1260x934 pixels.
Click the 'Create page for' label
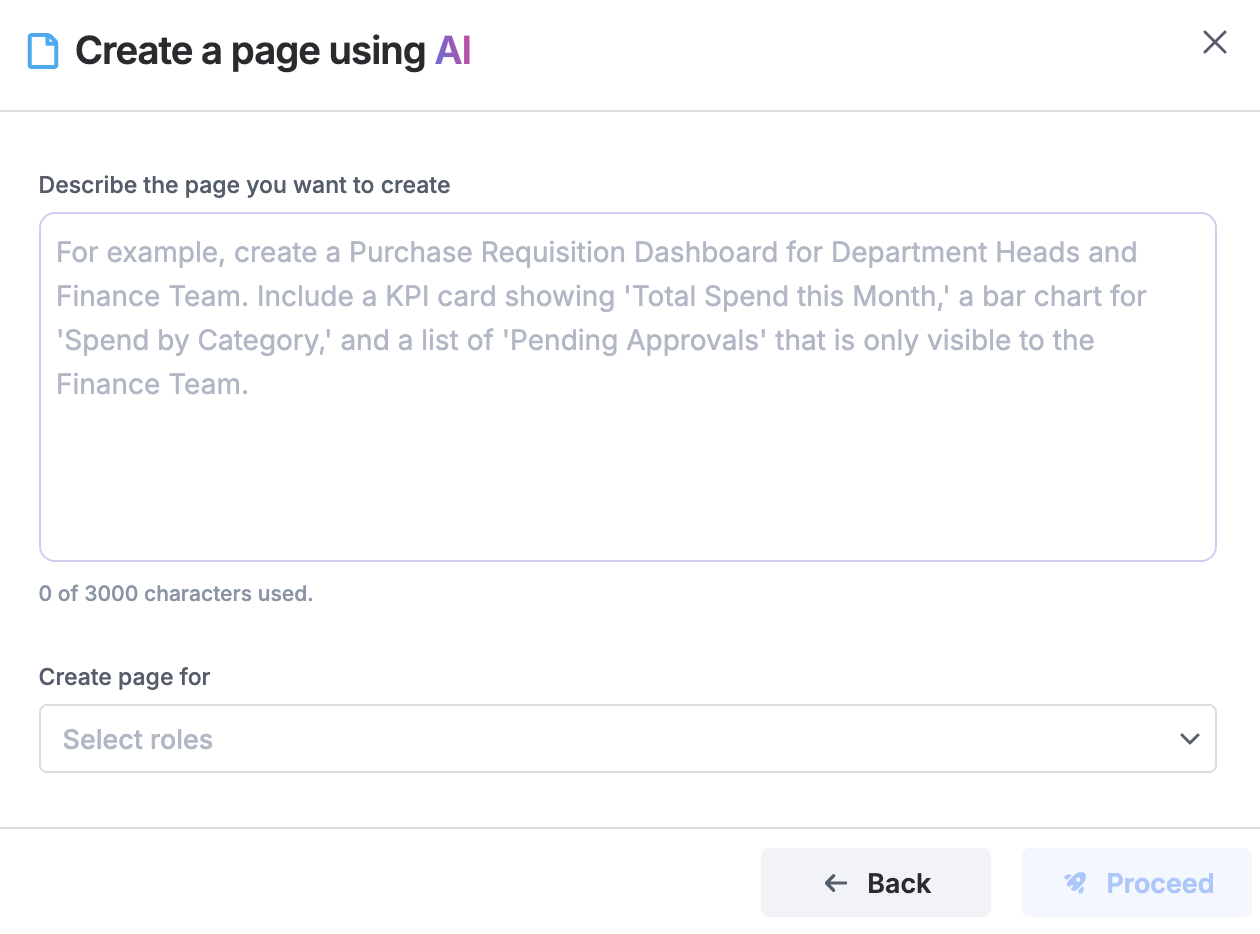pyautogui.click(x=124, y=677)
